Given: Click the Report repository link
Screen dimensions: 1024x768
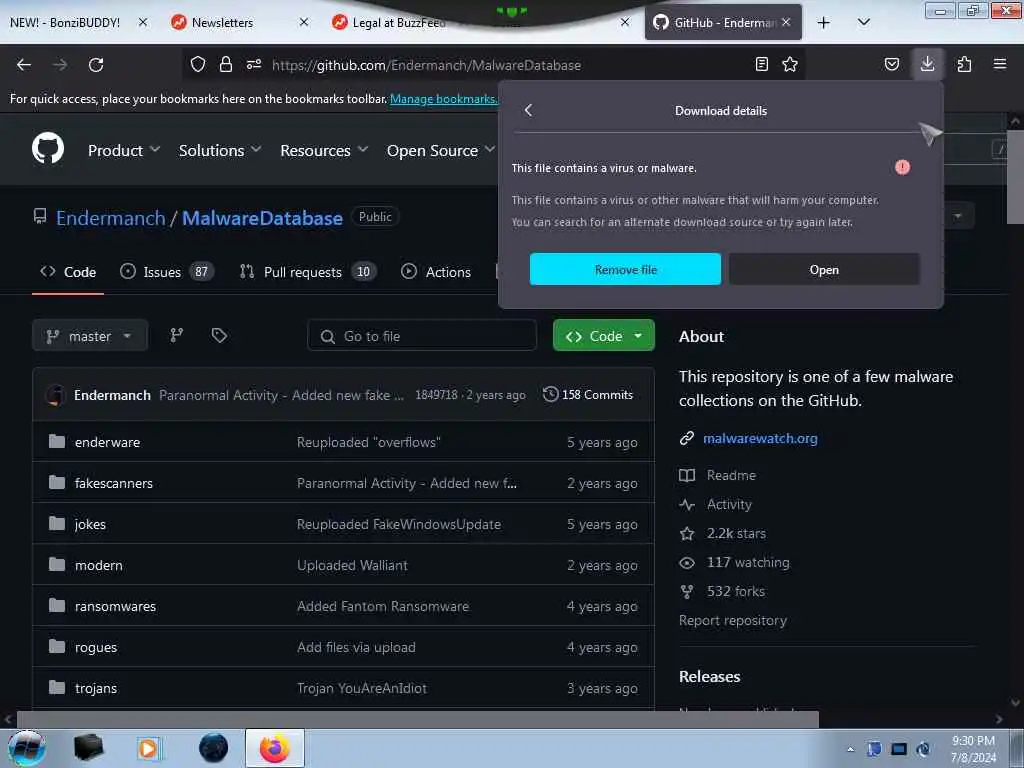Looking at the screenshot, I should [733, 620].
